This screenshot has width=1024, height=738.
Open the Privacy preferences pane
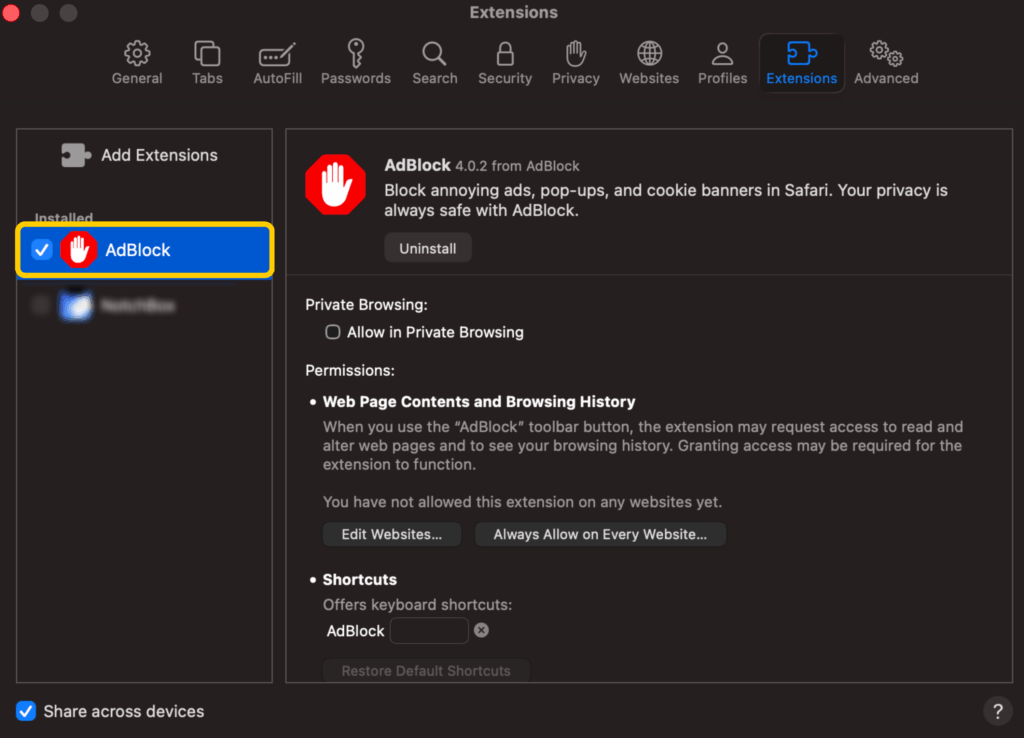[575, 63]
